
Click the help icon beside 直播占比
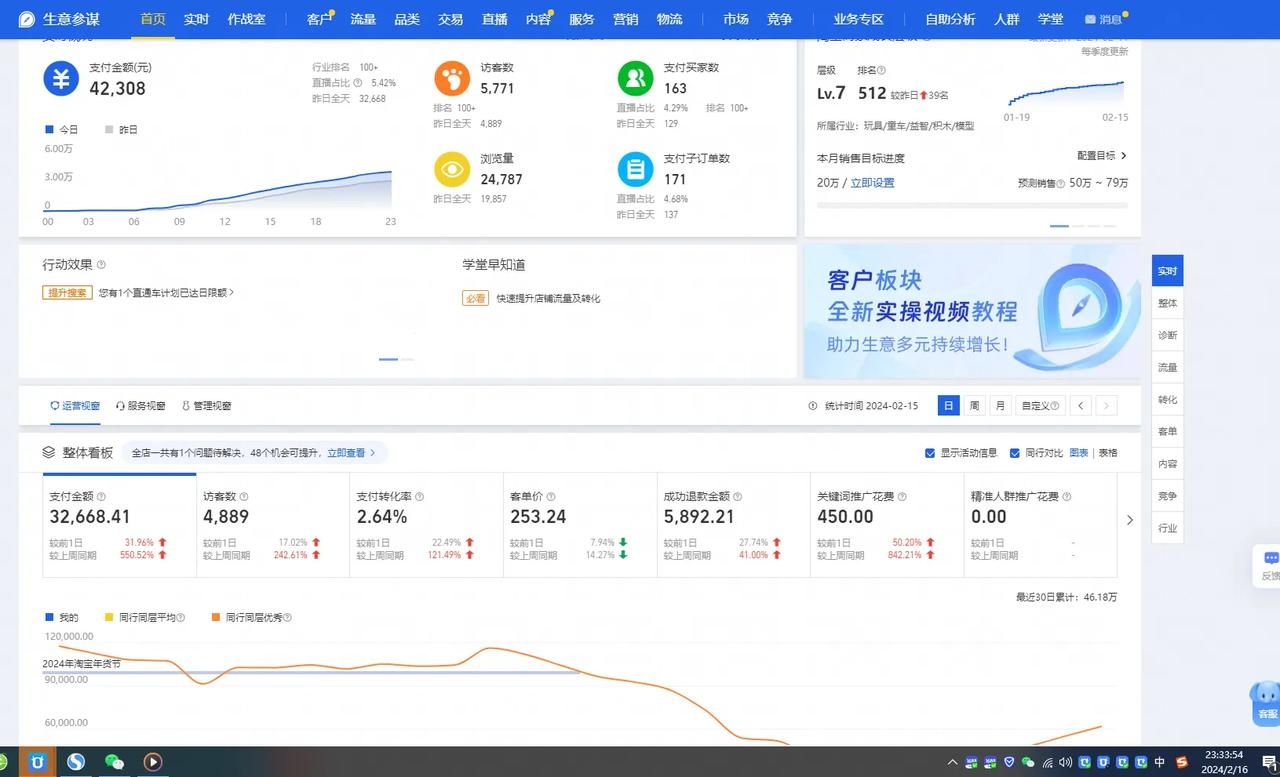[x=358, y=83]
